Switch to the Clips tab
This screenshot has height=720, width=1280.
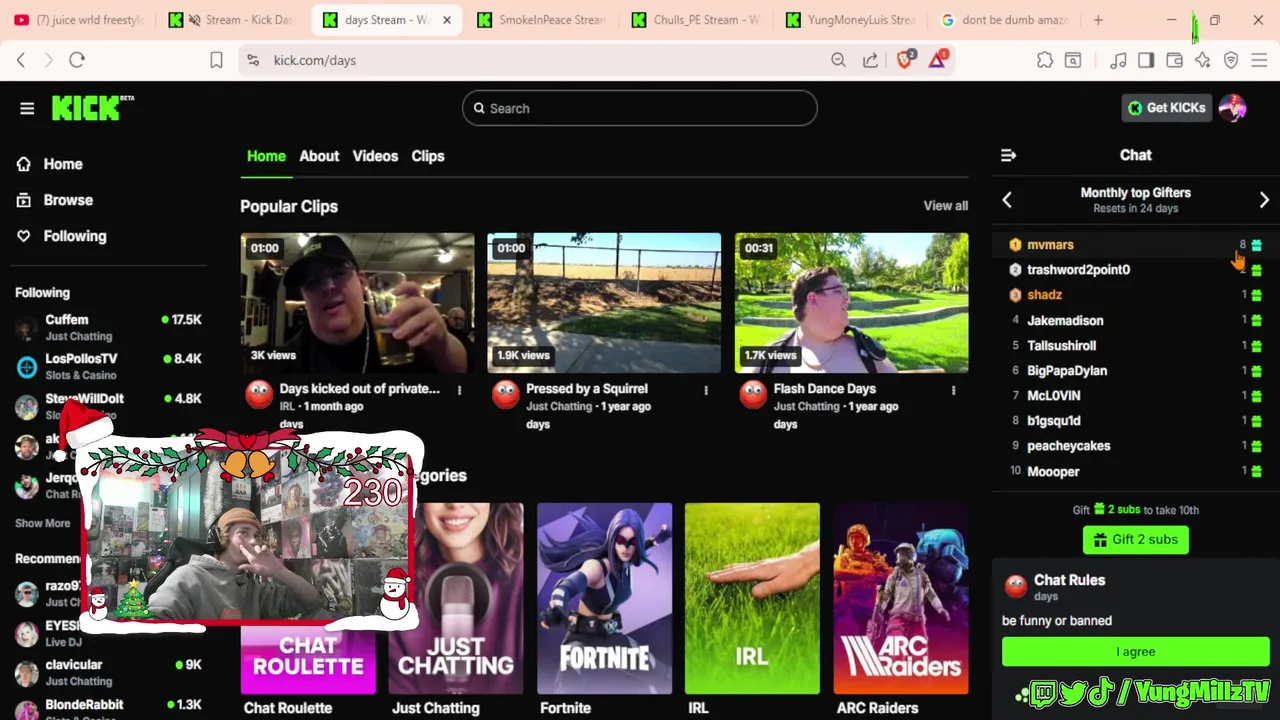point(428,156)
